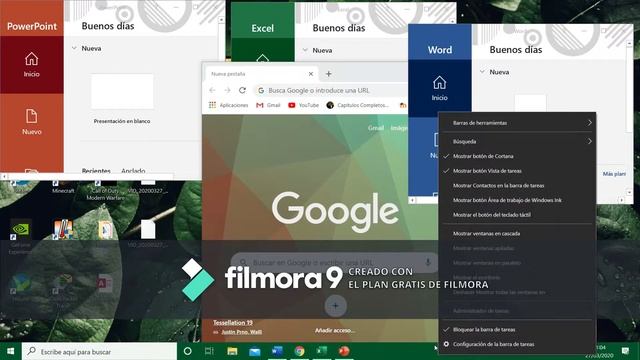Reload the page in Chrome
The height and width of the screenshot is (360, 640).
tap(242, 90)
